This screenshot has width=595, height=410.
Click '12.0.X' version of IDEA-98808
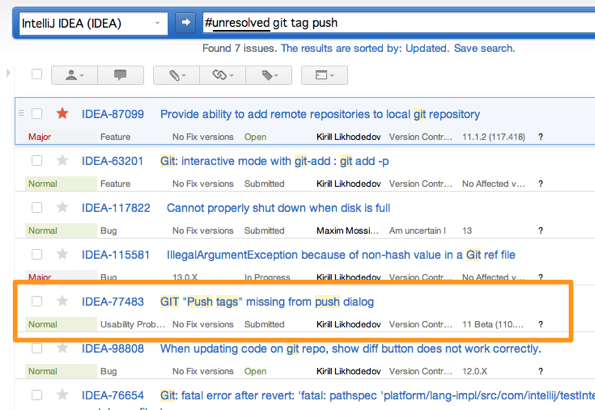pos(475,372)
